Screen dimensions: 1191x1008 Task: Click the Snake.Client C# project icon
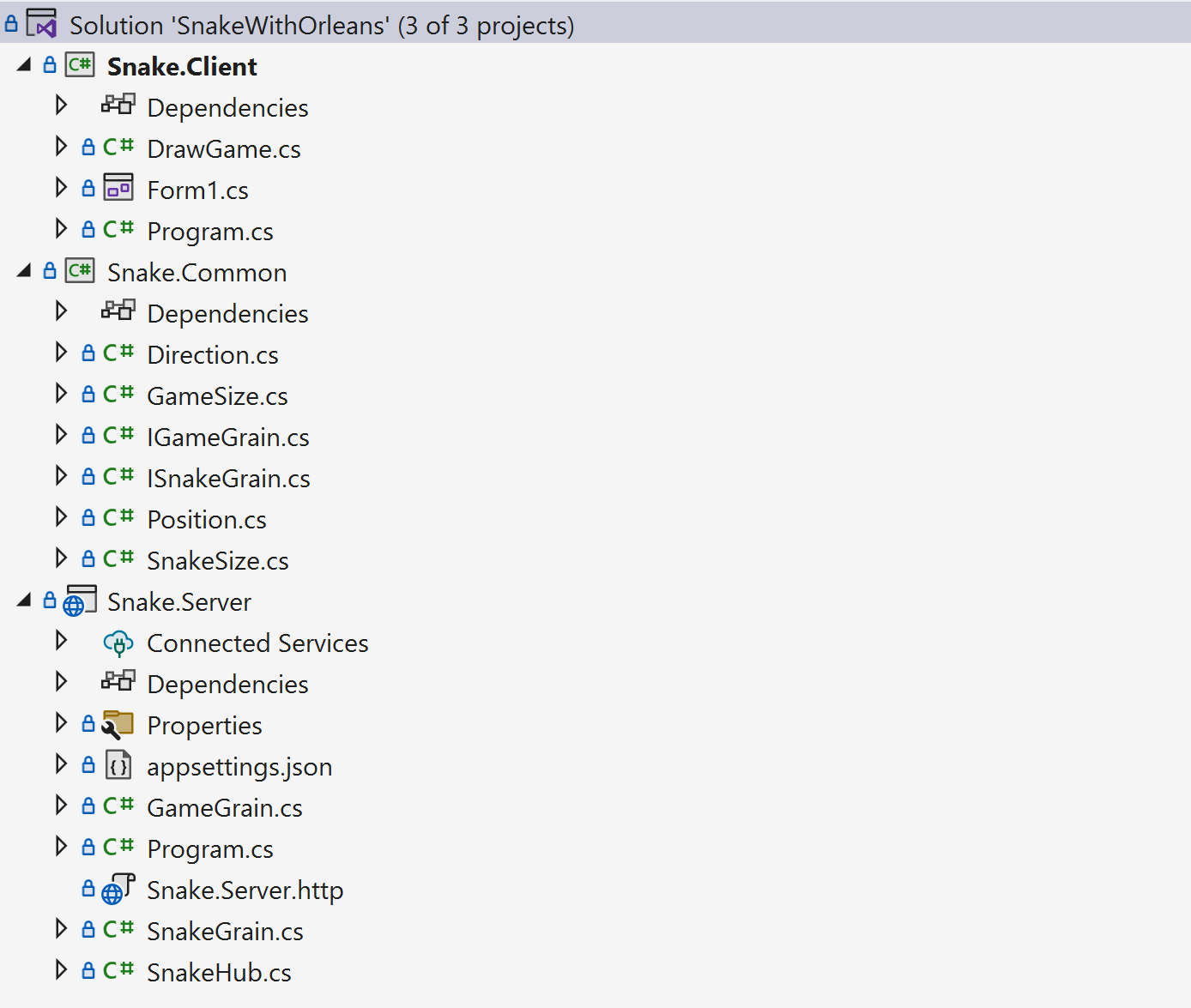[x=80, y=65]
